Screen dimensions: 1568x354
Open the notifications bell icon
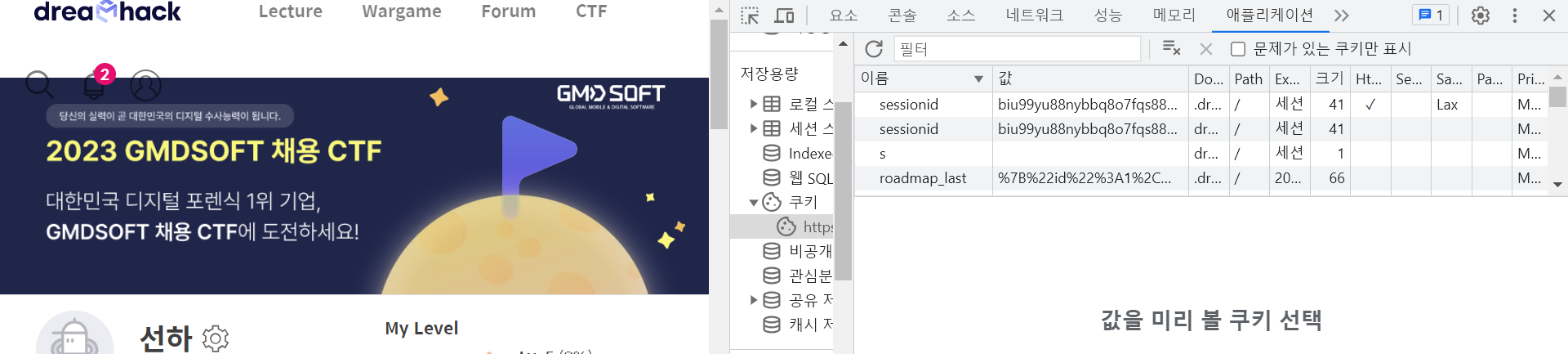pos(93,85)
